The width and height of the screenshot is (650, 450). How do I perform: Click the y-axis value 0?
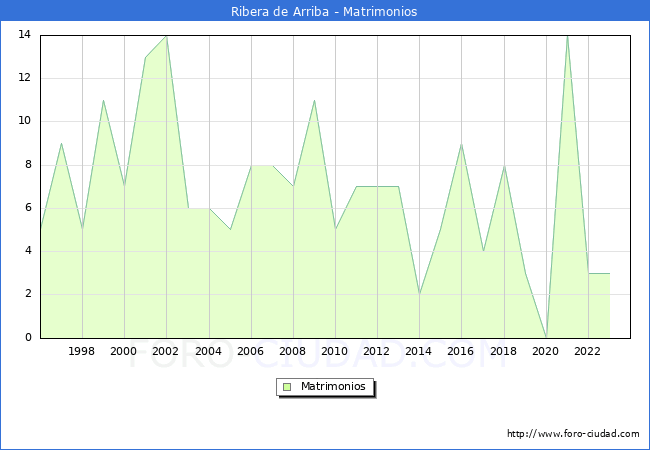[28, 337]
